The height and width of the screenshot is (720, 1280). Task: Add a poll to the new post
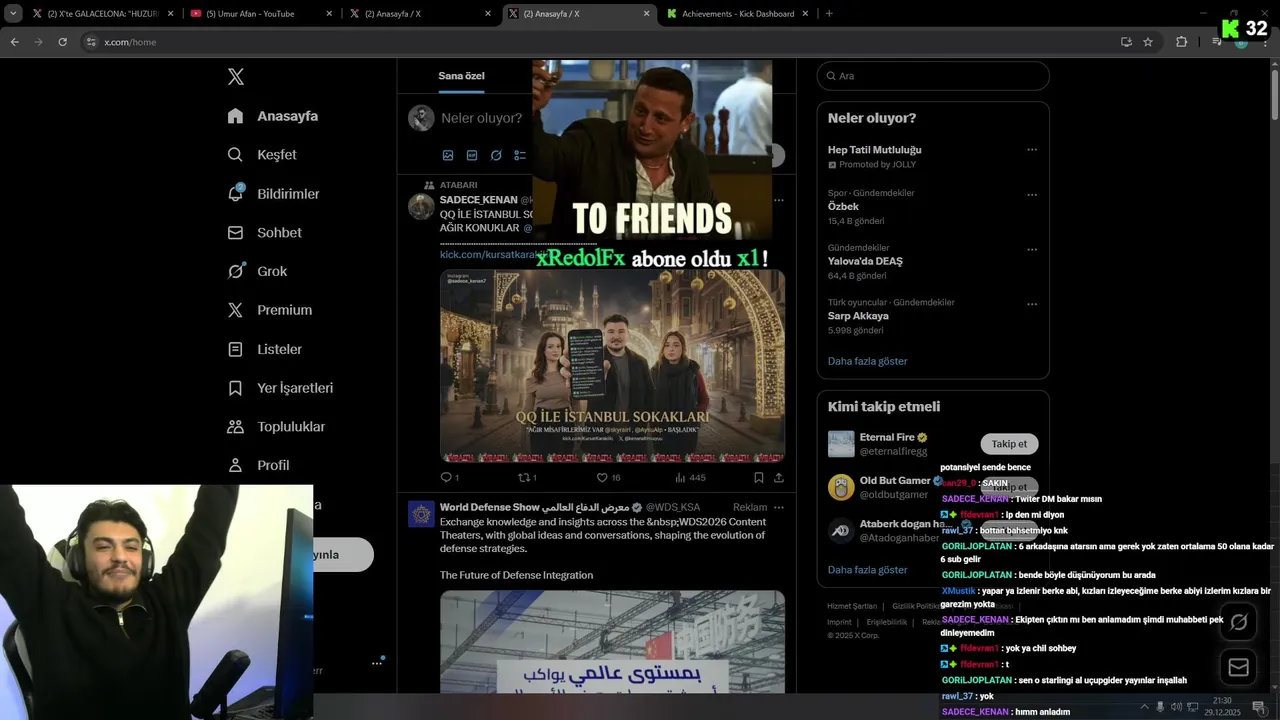point(520,155)
